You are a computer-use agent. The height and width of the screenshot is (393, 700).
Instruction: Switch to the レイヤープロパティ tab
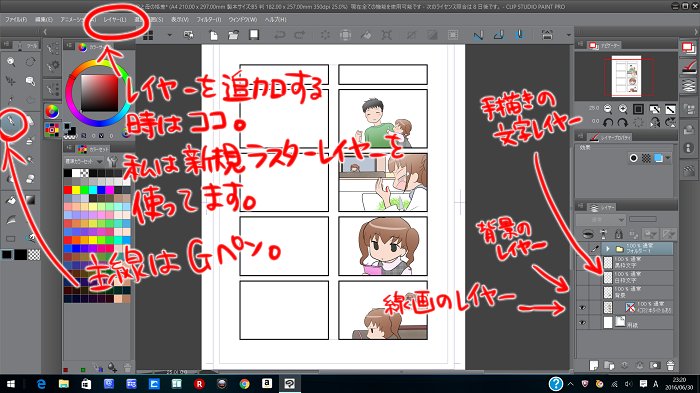click(x=610, y=138)
